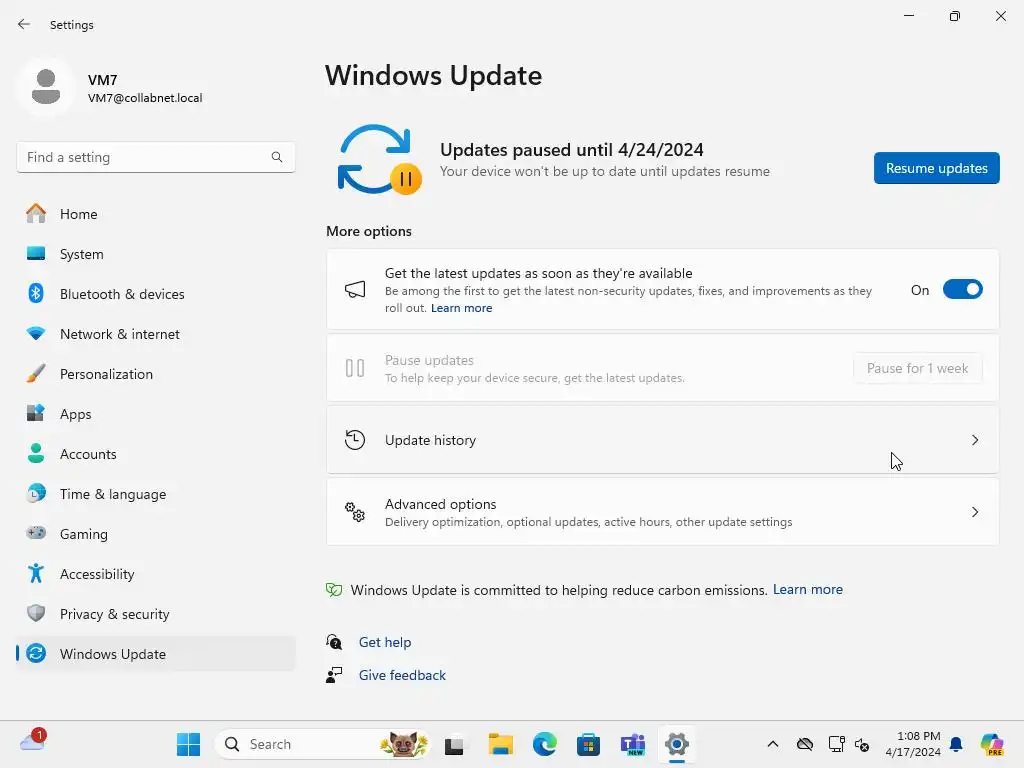Click the Gaming controller icon in sidebar
The image size is (1024, 768).
[x=36, y=533]
